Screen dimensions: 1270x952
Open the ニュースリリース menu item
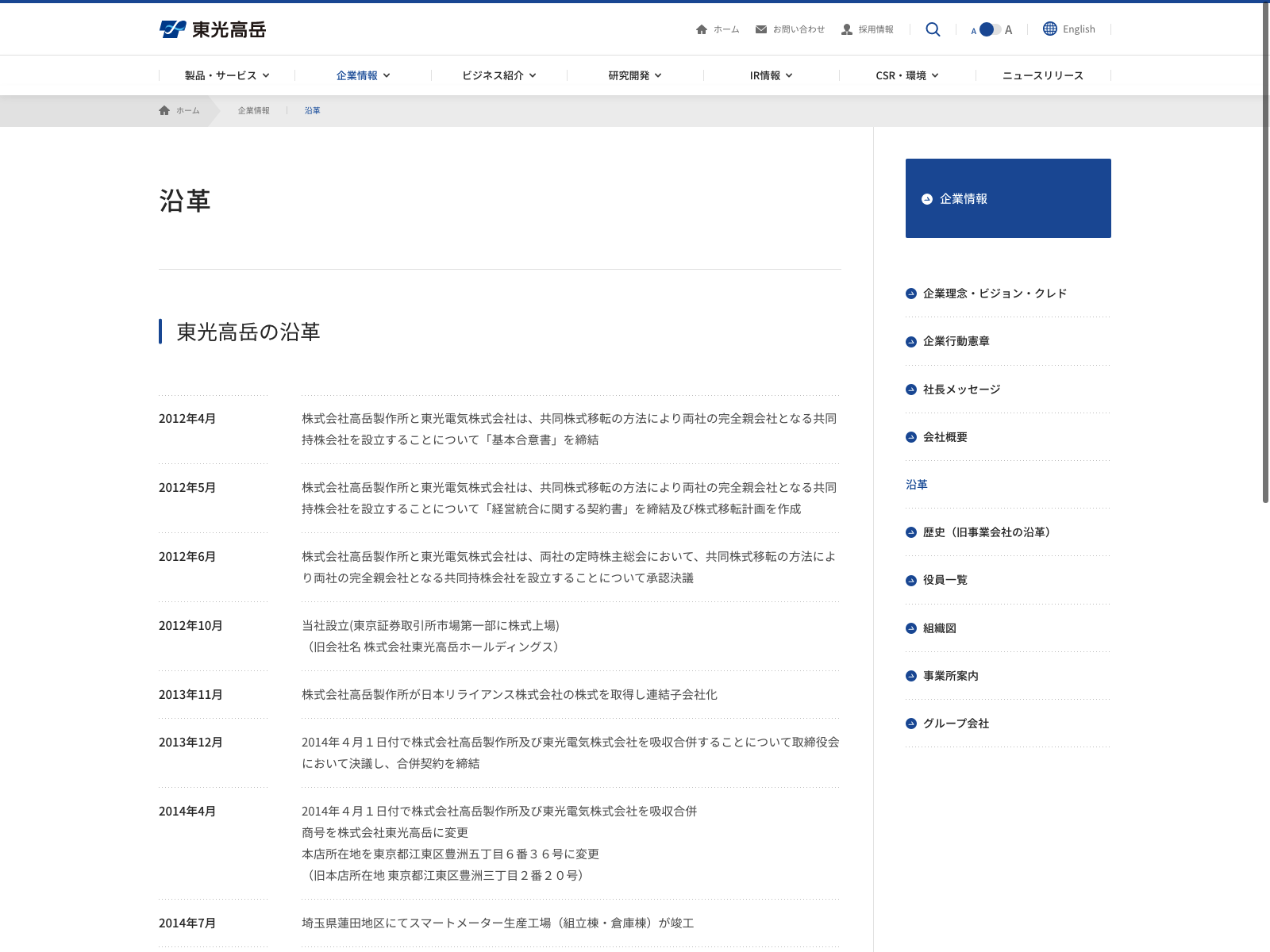coord(1043,75)
